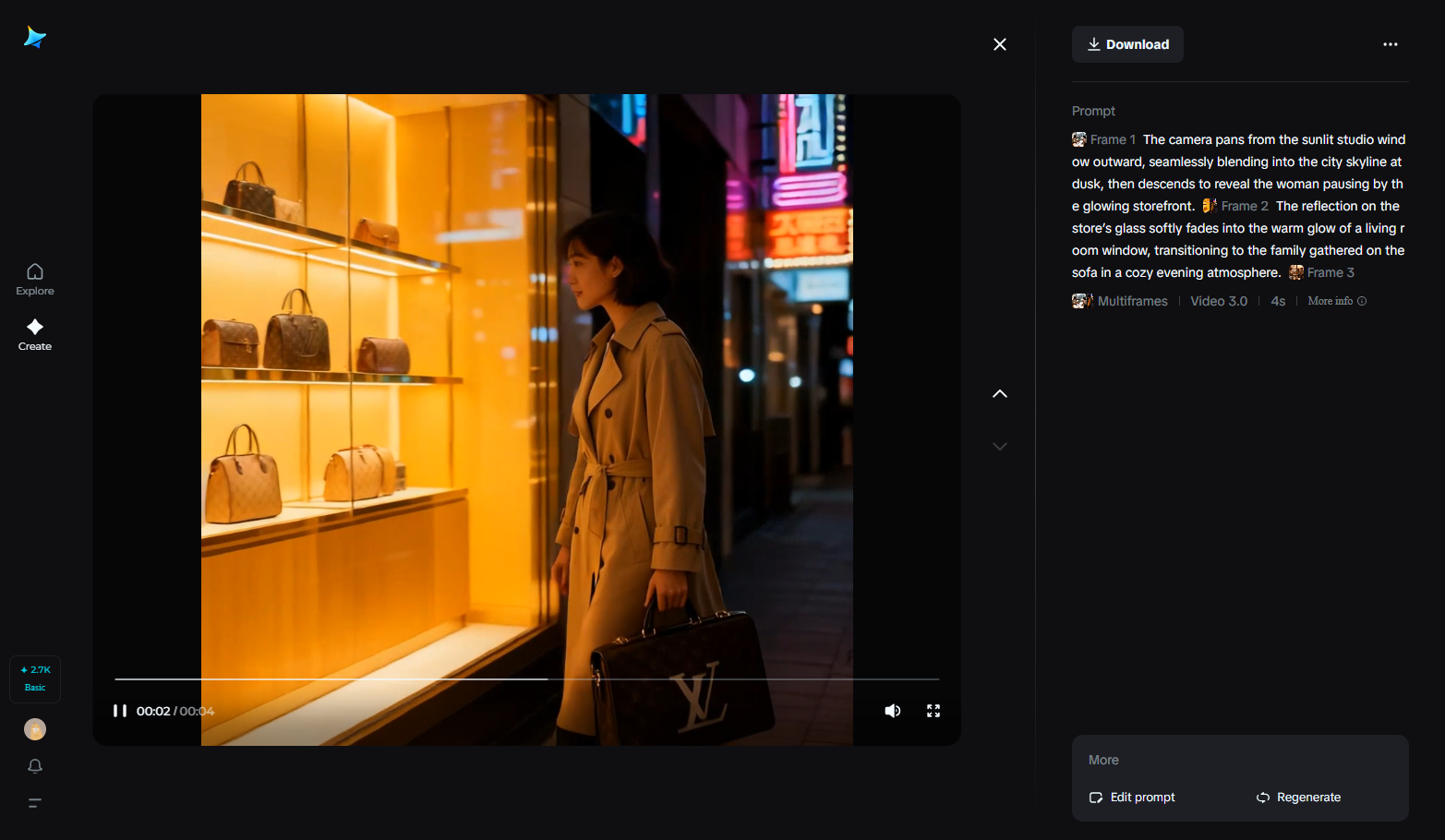Screen dimensions: 1445x840
Task: Click the app logo in the top-left corner
Action: [x=34, y=37]
